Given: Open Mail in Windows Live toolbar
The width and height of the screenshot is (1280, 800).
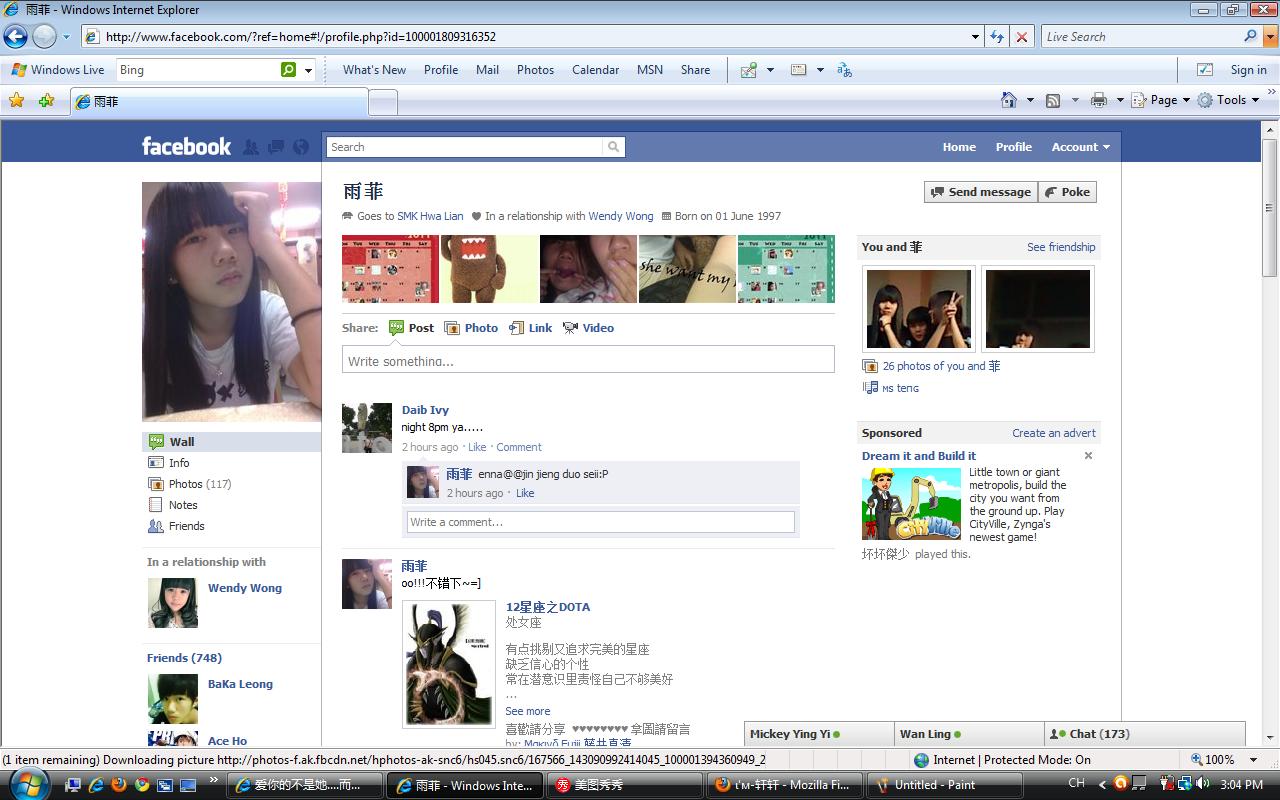Looking at the screenshot, I should (x=487, y=70).
